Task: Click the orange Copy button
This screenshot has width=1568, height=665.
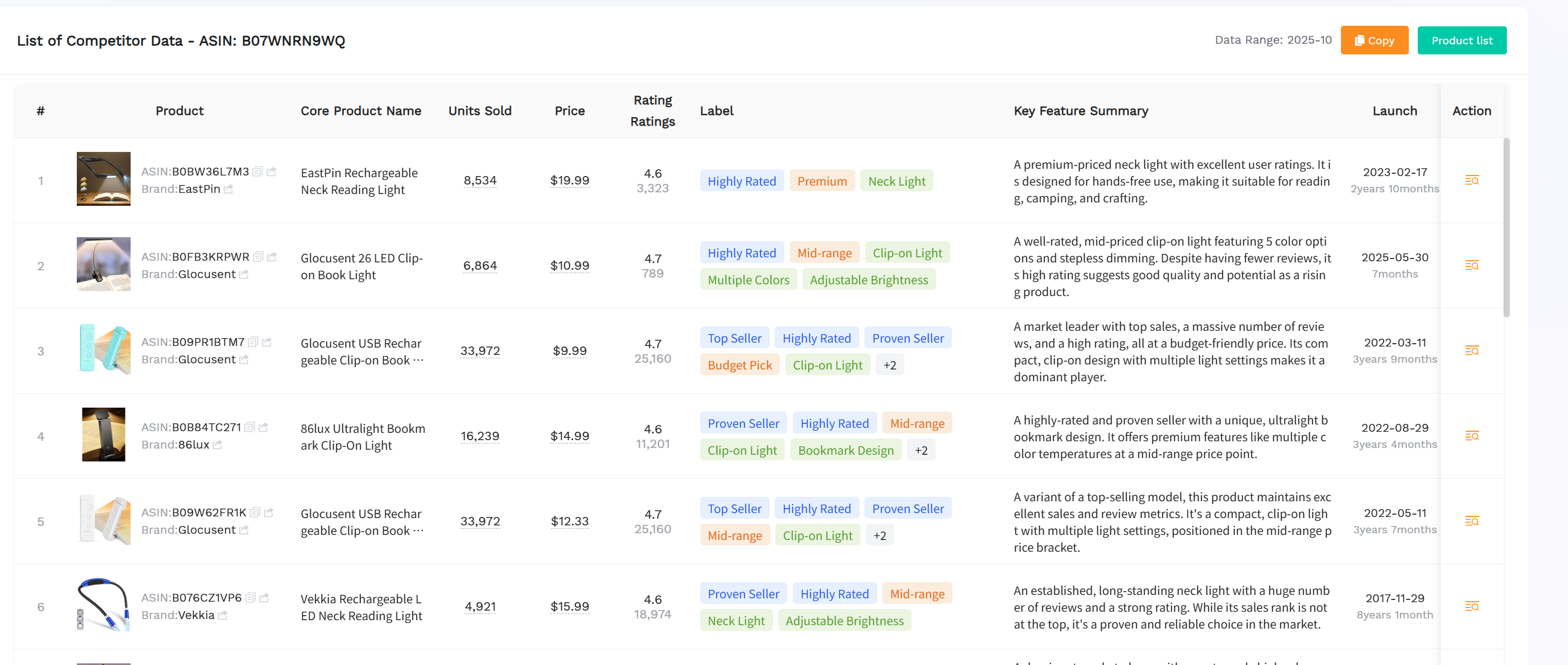Action: (1375, 40)
